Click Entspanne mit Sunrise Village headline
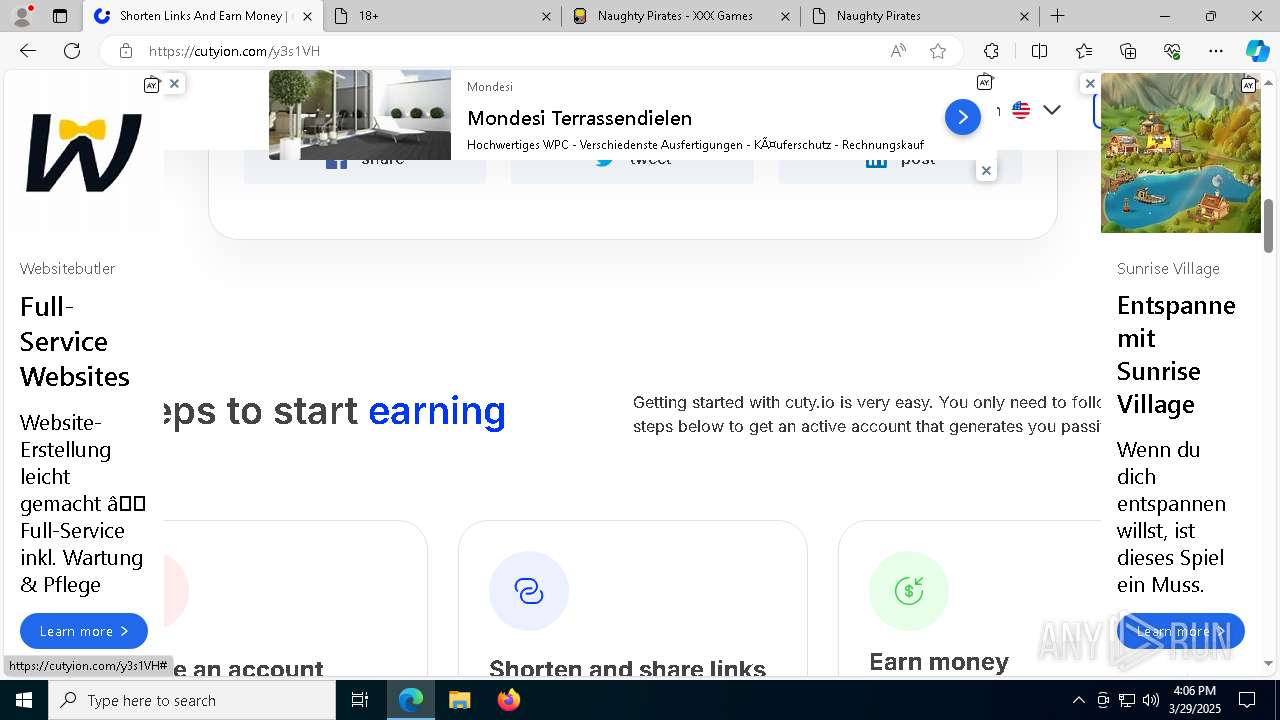The height and width of the screenshot is (720, 1280). coord(1176,355)
